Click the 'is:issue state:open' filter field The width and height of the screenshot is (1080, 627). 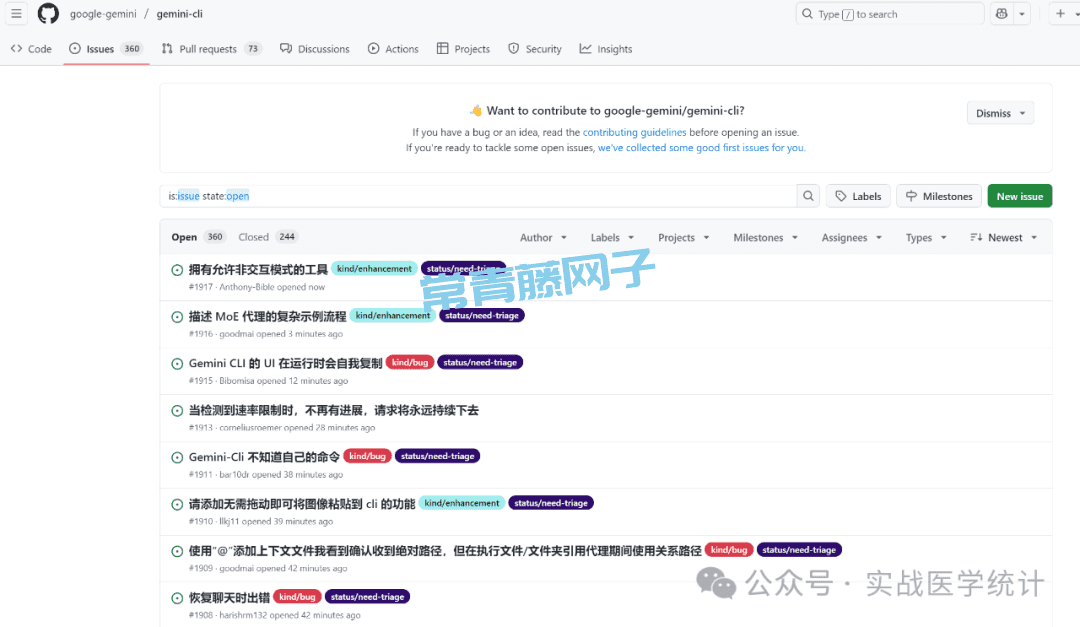point(478,196)
